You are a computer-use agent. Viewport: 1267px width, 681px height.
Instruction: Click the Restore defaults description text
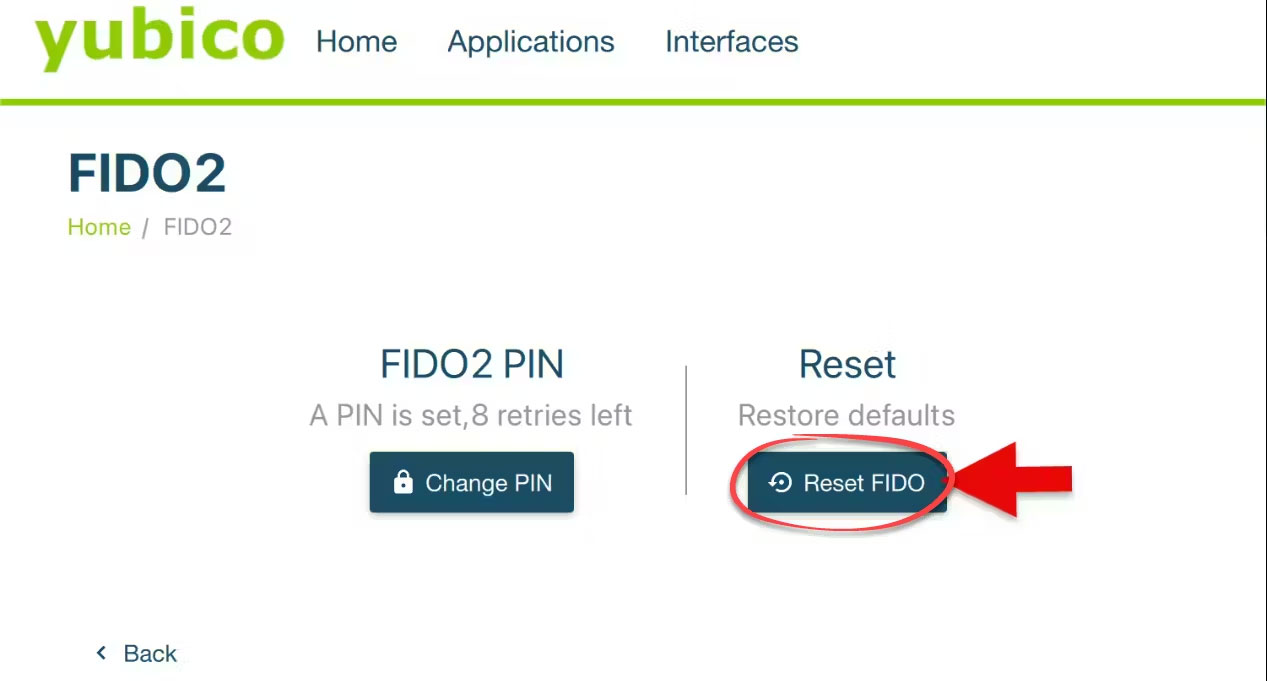pyautogui.click(x=846, y=415)
